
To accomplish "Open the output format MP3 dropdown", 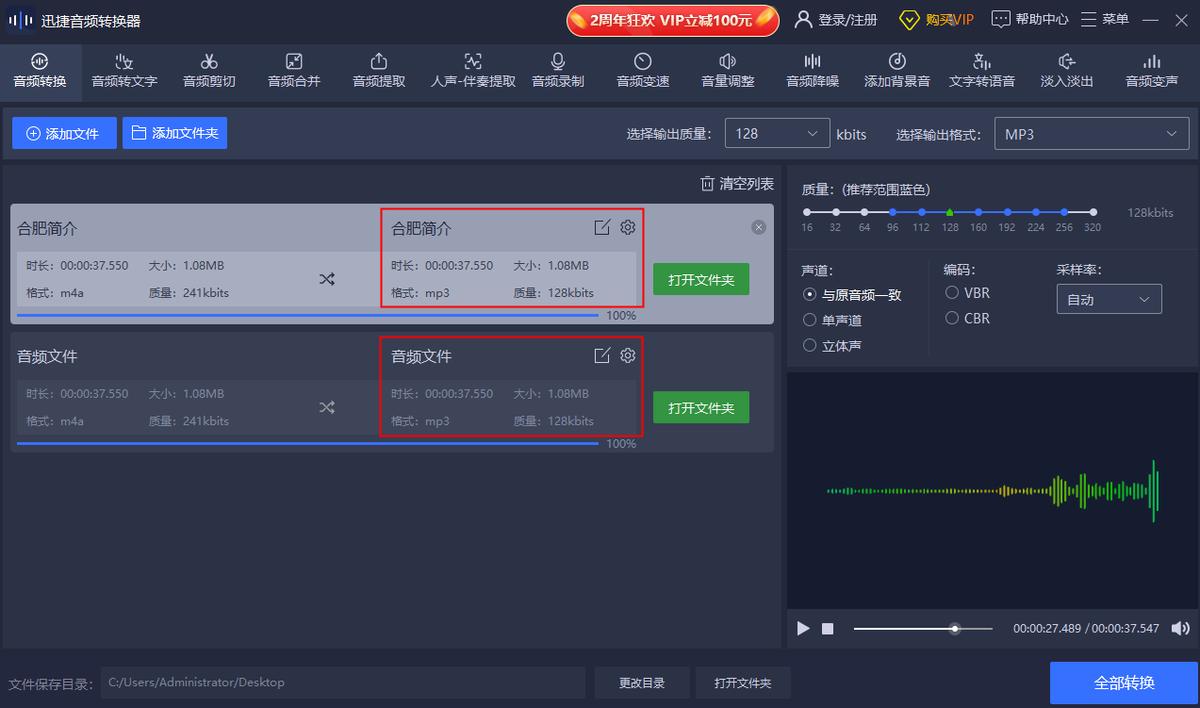I will [x=1090, y=132].
